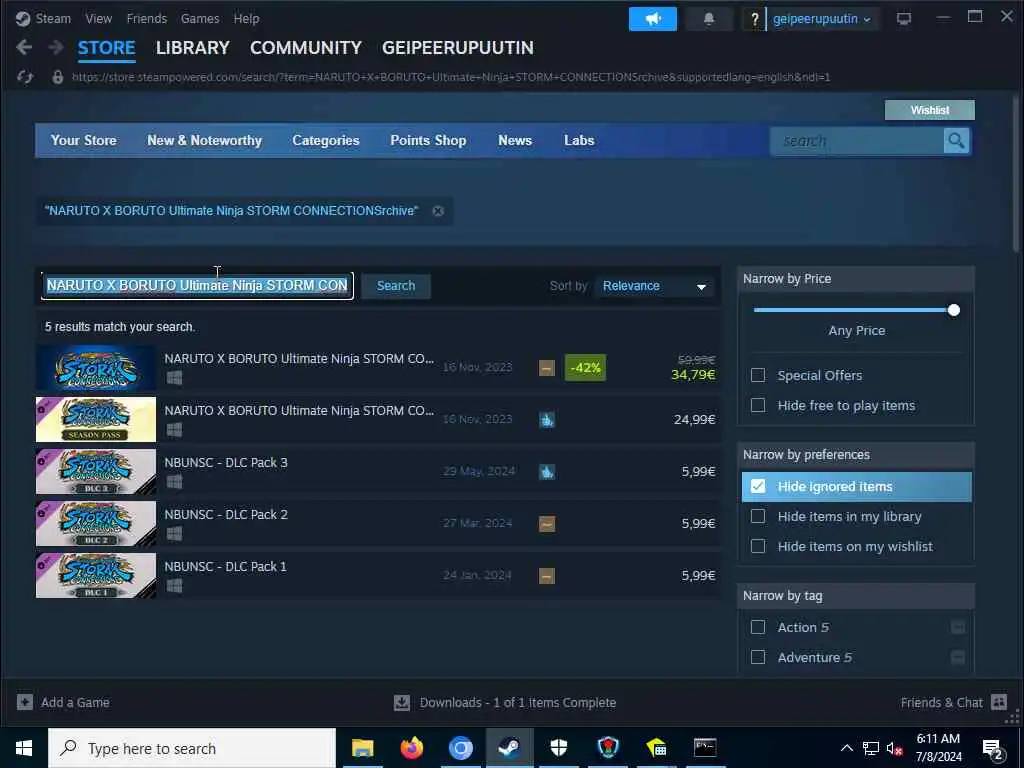Open the Points Shop link

tap(428, 140)
